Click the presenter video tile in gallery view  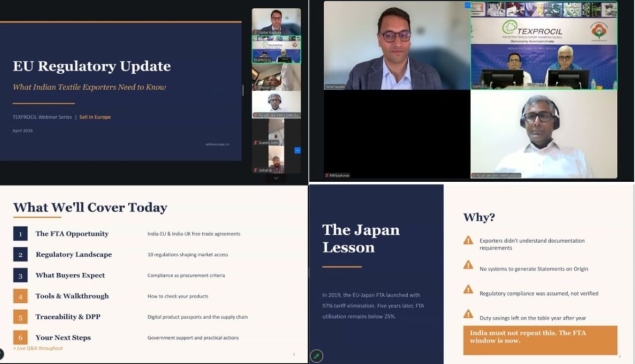[397, 45]
